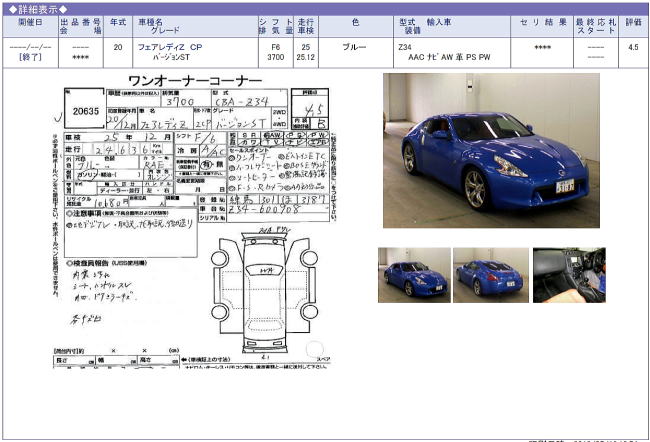
Task: Click the 車種名 グレード column header
Action: [x=195, y=26]
